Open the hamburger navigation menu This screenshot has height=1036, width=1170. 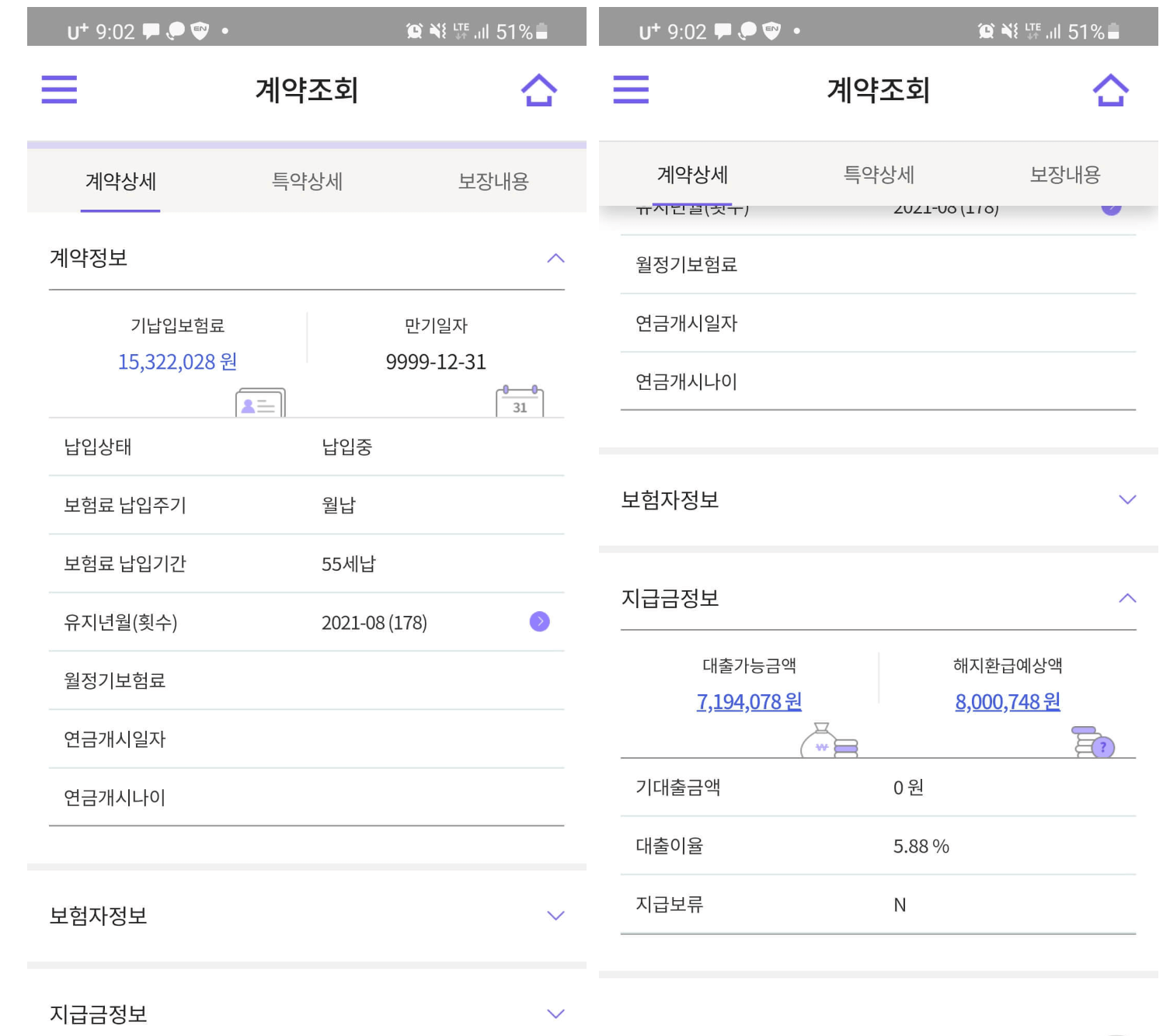point(58,90)
